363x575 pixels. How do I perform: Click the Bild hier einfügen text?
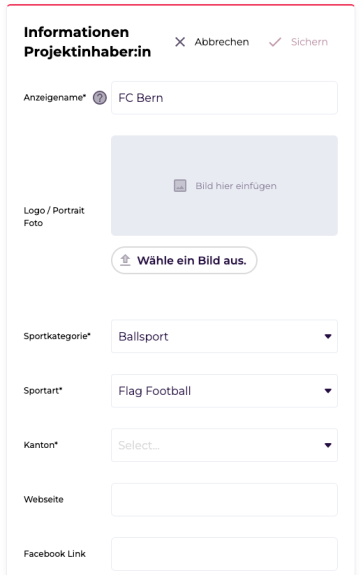[x=236, y=186]
